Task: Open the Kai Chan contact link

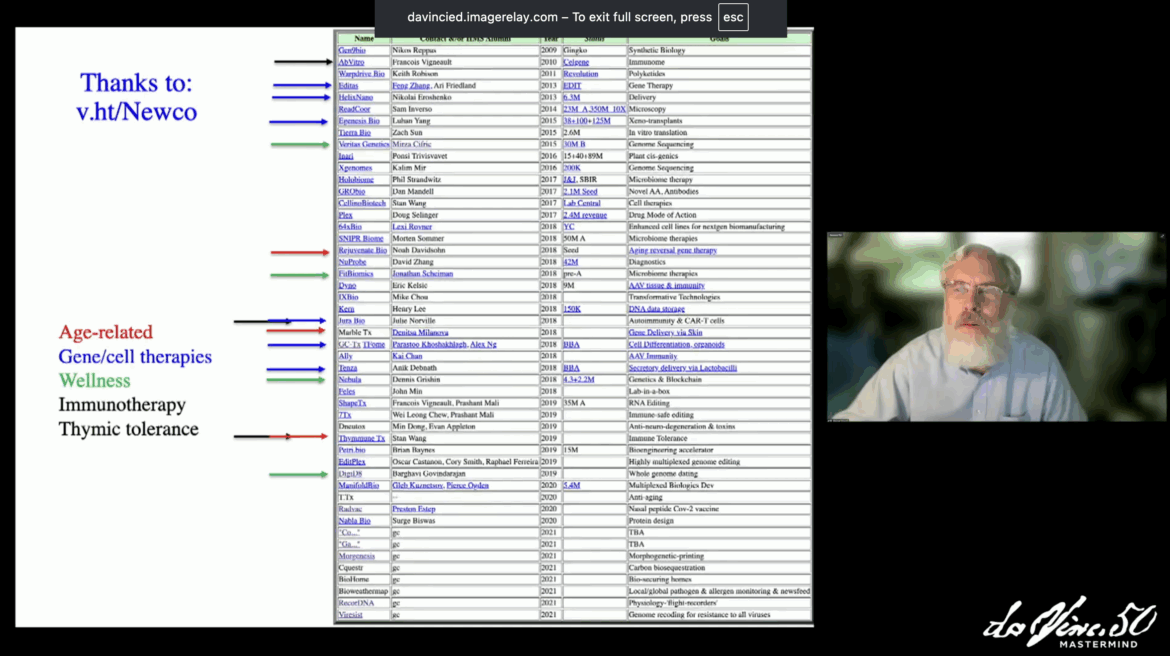Action: 407,356
